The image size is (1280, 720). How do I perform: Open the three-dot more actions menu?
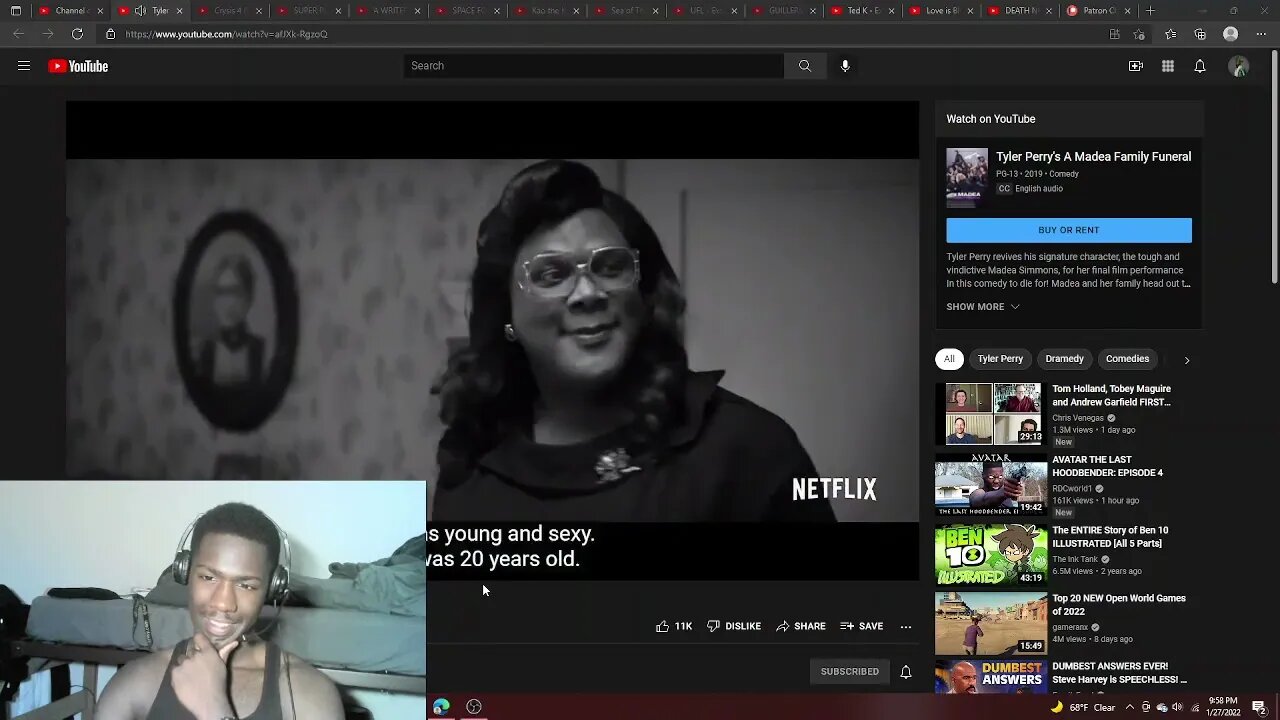point(906,626)
